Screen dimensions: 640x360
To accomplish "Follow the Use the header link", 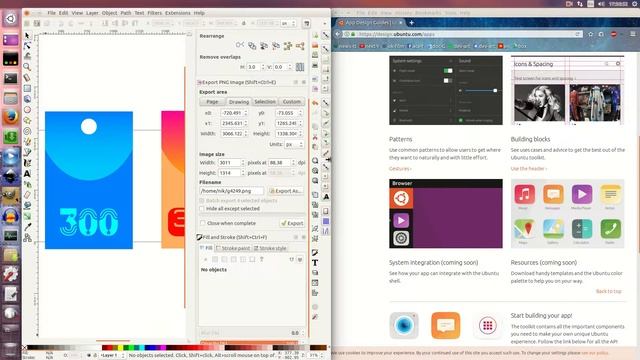I will [x=529, y=169].
